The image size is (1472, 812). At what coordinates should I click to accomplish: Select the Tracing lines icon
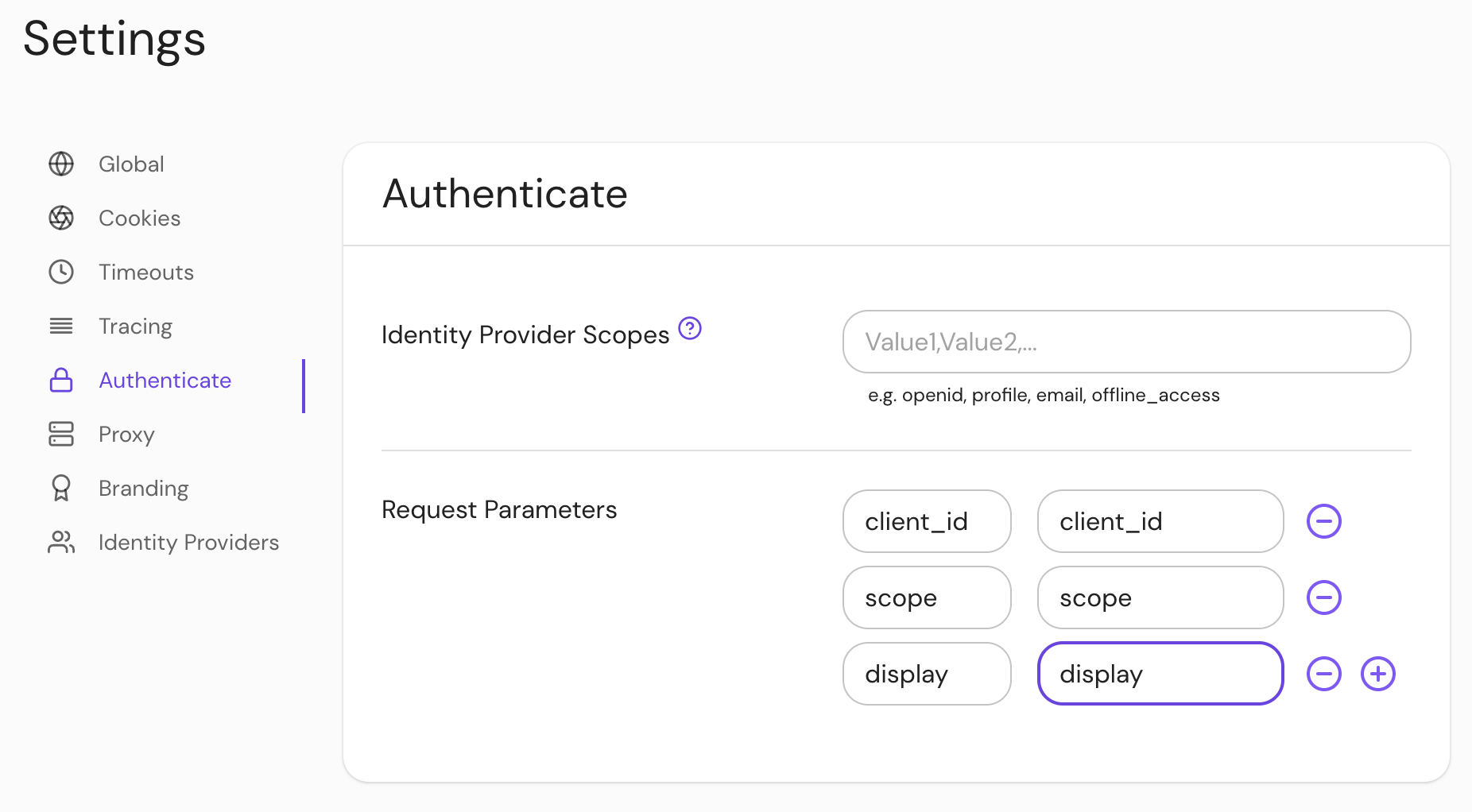click(x=61, y=326)
